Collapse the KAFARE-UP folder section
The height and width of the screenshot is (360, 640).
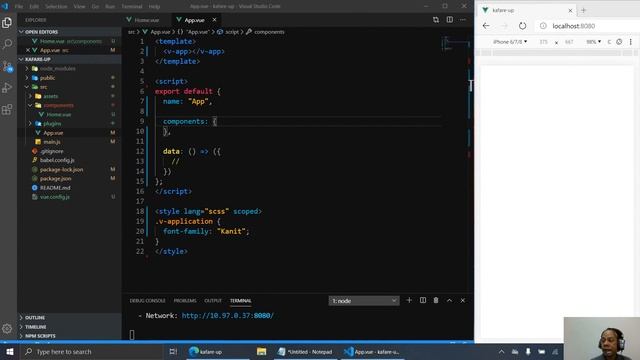pyautogui.click(x=38, y=59)
